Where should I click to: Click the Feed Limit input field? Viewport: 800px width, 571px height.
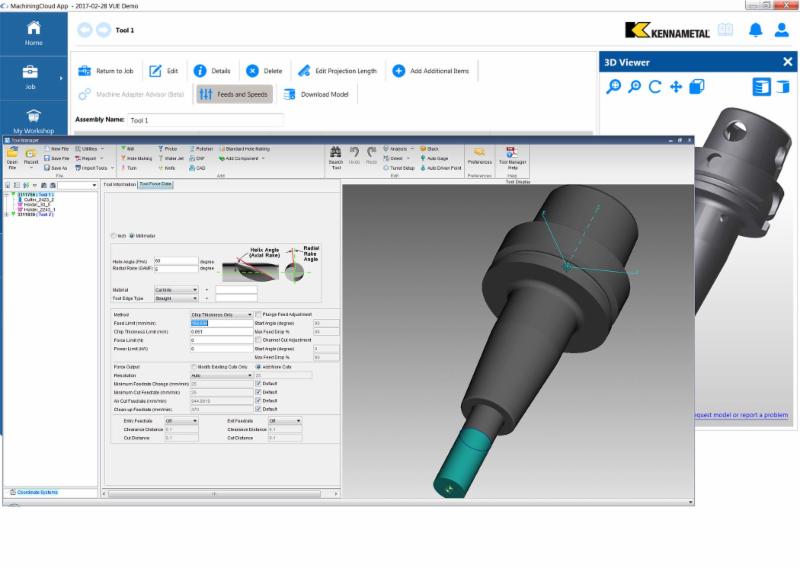[x=220, y=323]
